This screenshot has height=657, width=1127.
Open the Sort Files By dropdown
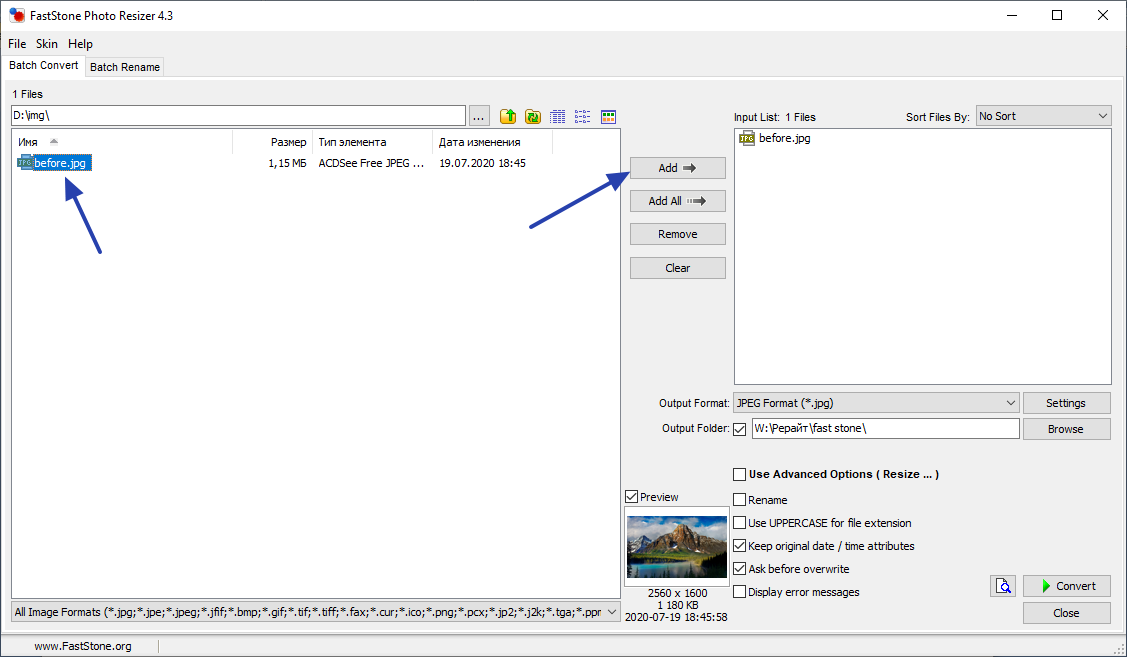(1043, 116)
